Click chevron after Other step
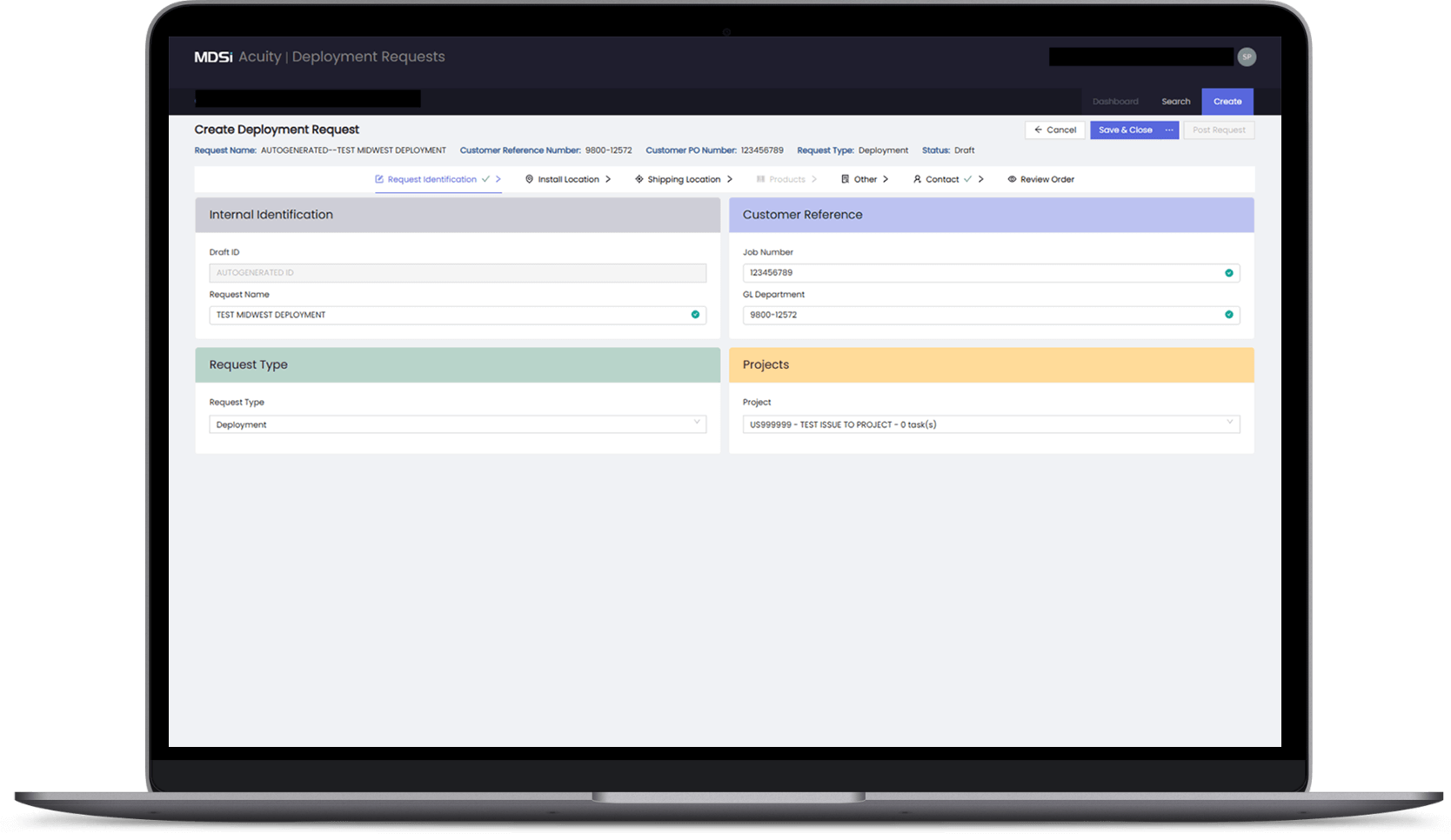This screenshot has height=840, width=1451. click(886, 179)
